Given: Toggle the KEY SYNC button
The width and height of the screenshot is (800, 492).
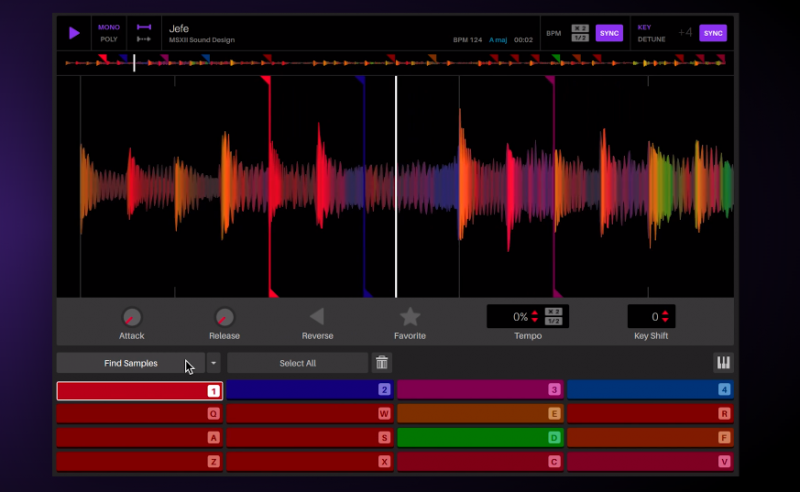Looking at the screenshot, I should (713, 33).
